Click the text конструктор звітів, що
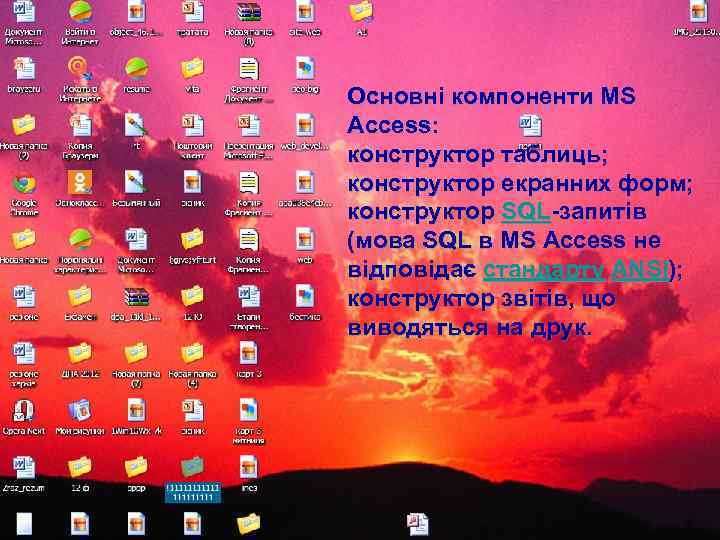The image size is (720, 540). (x=481, y=299)
